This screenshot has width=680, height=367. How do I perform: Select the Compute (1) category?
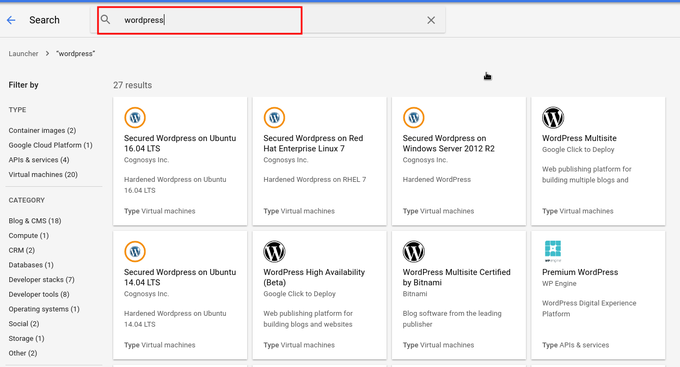tap(29, 236)
